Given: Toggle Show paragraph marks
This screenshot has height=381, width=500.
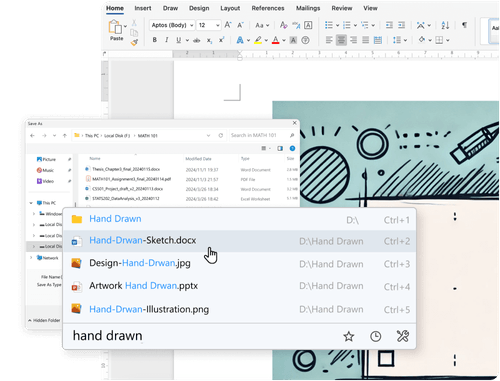Looking at the screenshot, I should click(x=464, y=25).
